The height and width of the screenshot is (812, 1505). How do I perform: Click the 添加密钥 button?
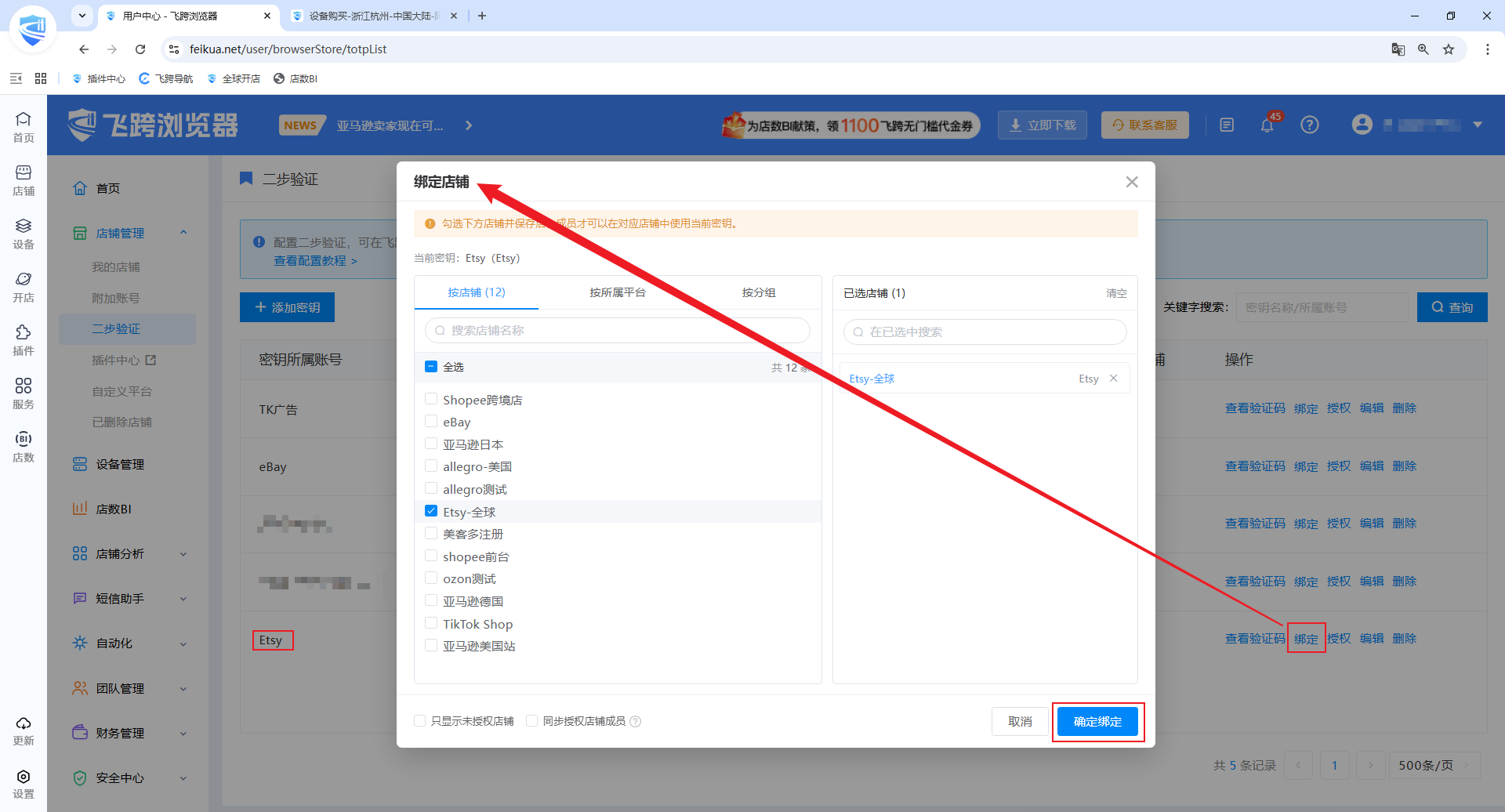(287, 307)
